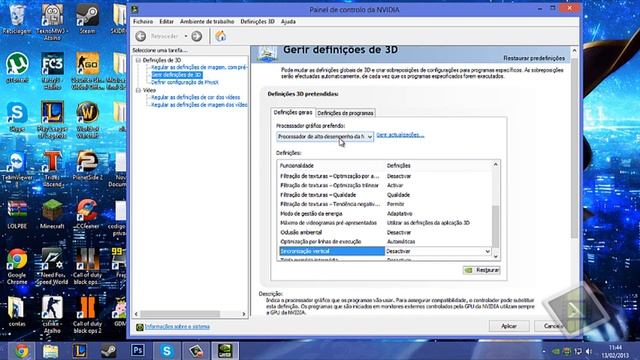This screenshot has width=640, height=360.
Task: Launch Counter-Strike Global Offensive shortcut
Action: (87, 71)
